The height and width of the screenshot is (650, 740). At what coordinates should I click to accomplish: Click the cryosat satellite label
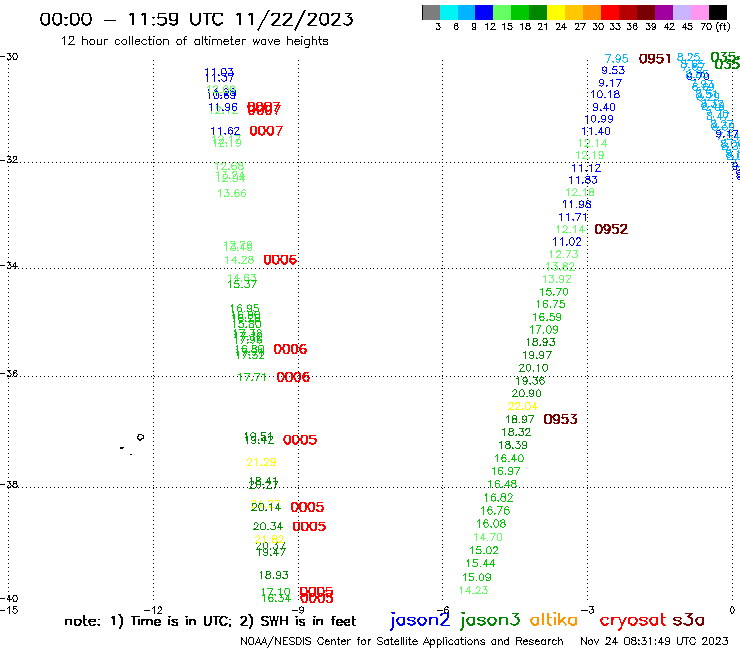point(633,620)
